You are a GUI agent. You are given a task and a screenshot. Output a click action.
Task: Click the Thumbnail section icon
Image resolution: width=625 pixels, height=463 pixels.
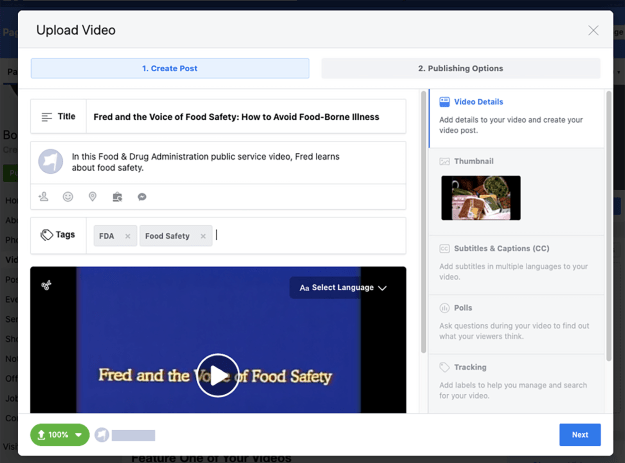444,161
